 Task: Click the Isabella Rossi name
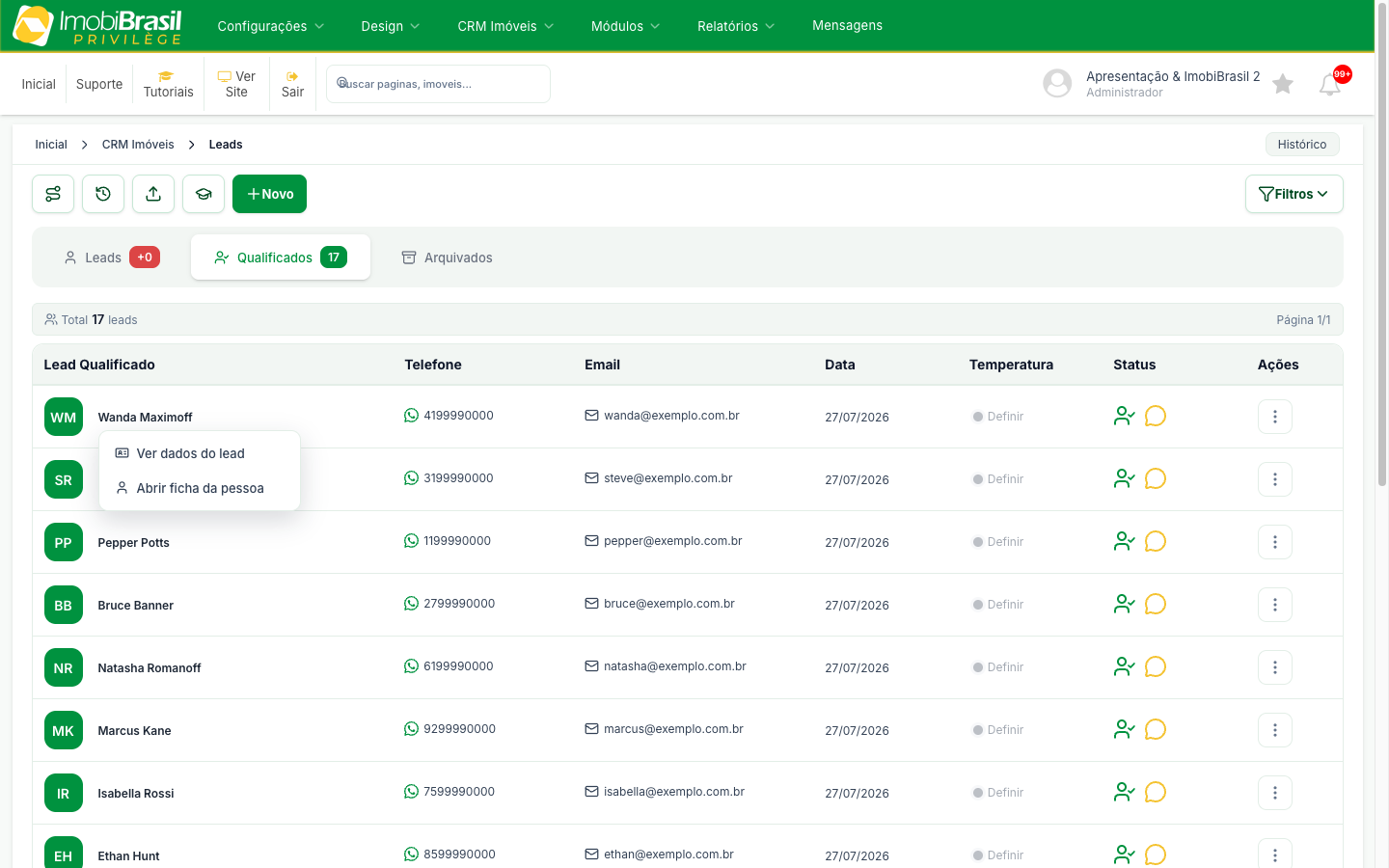click(x=136, y=794)
